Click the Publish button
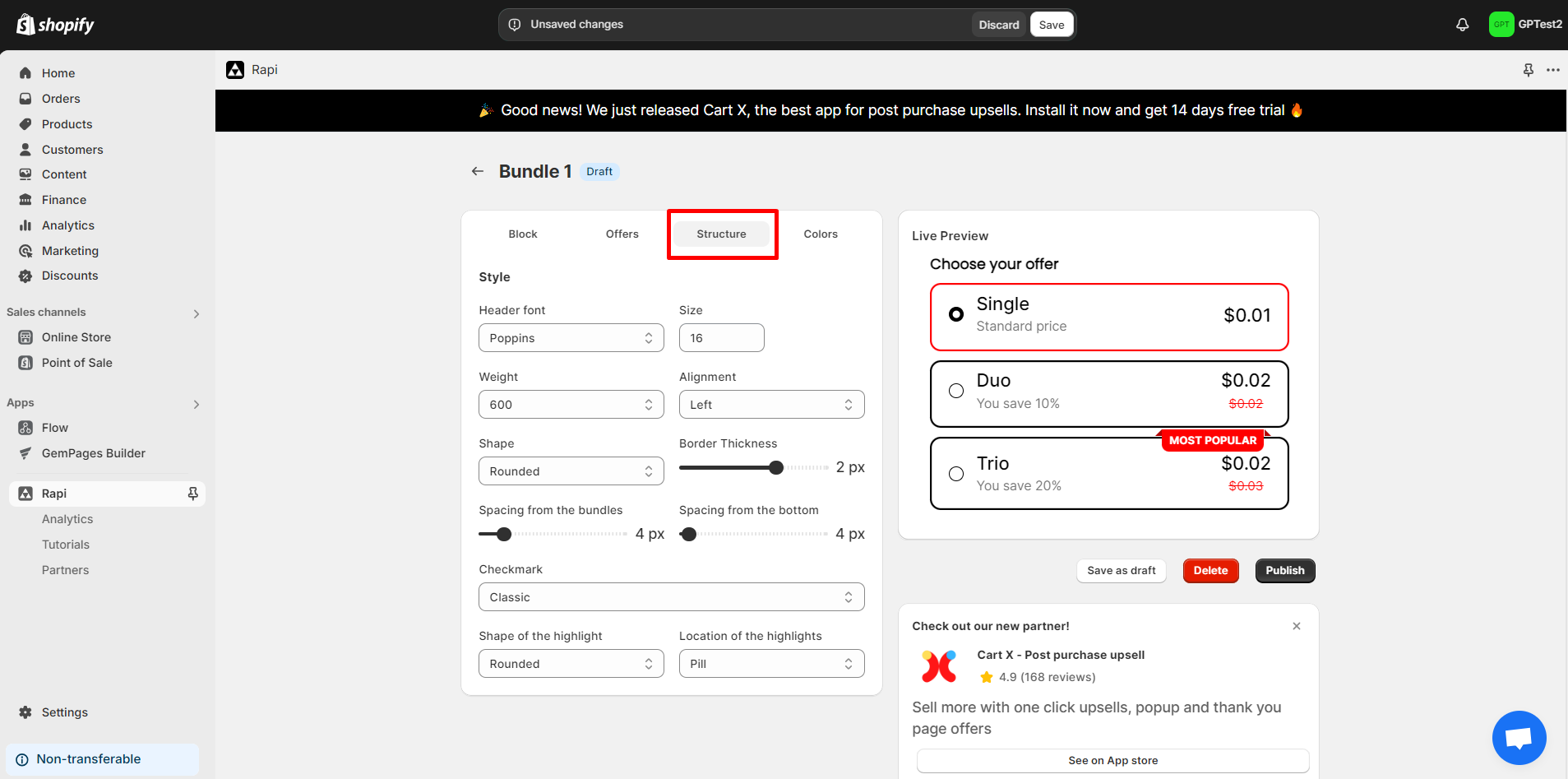Screen dimensions: 1568x779 [x=1284, y=571]
